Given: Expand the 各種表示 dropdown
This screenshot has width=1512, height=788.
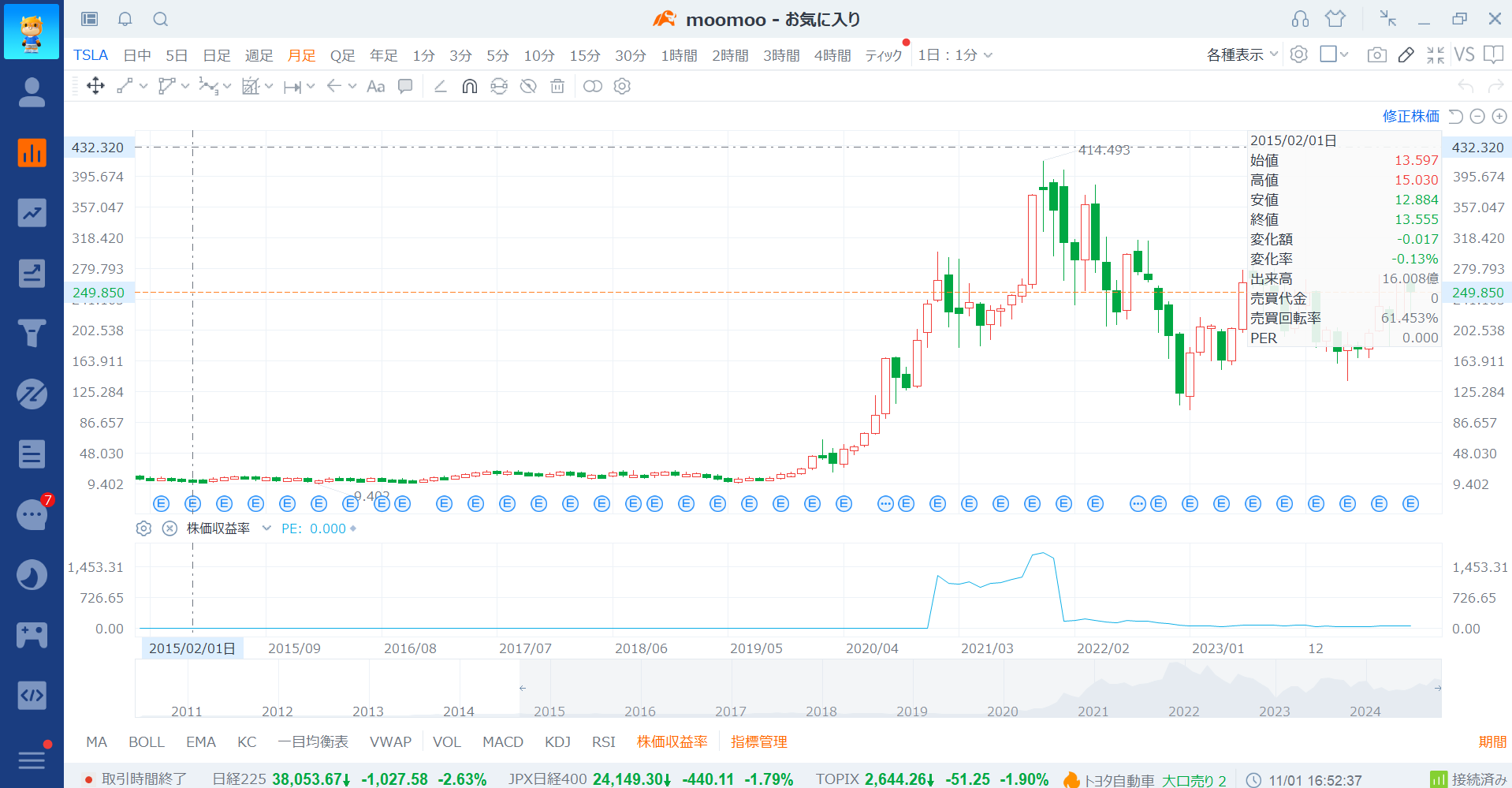Looking at the screenshot, I should (1242, 54).
